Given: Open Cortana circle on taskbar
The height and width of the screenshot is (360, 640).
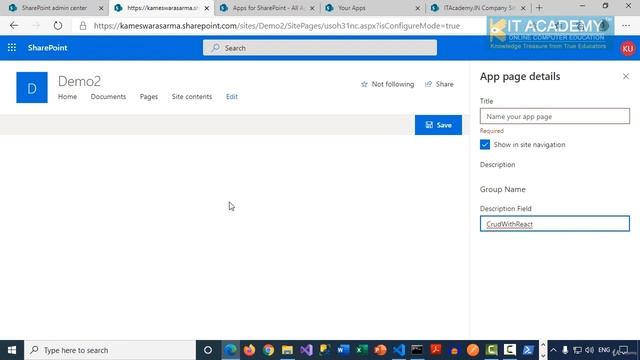Looking at the screenshot, I should click(x=208, y=350).
